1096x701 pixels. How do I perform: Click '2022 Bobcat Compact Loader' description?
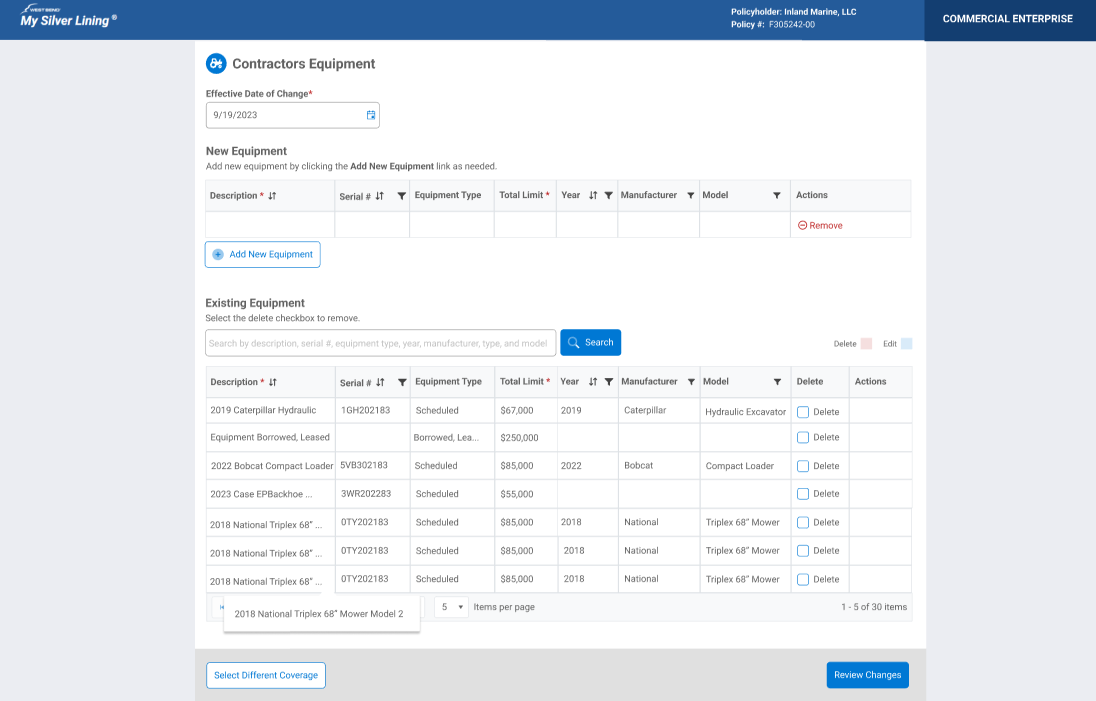pyautogui.click(x=272, y=466)
